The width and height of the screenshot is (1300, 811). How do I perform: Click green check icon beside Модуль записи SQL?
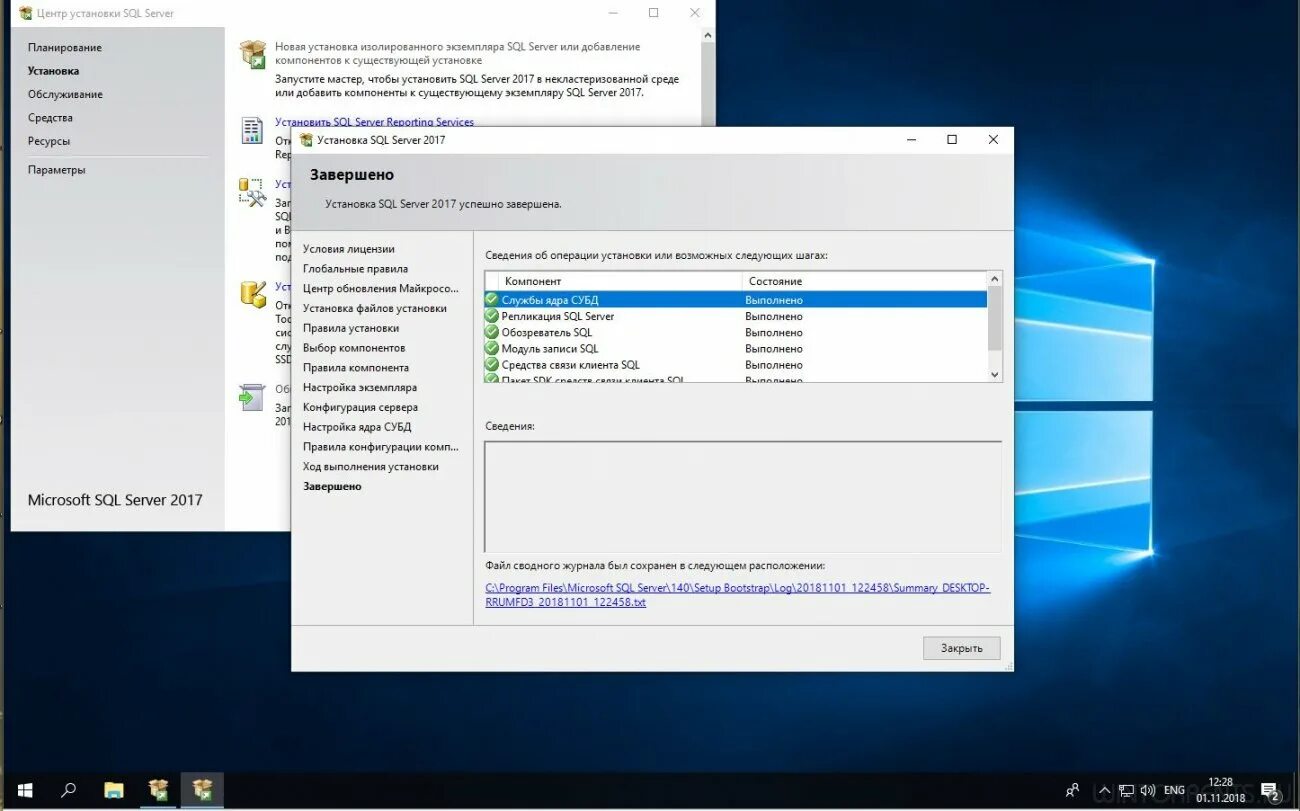point(492,348)
